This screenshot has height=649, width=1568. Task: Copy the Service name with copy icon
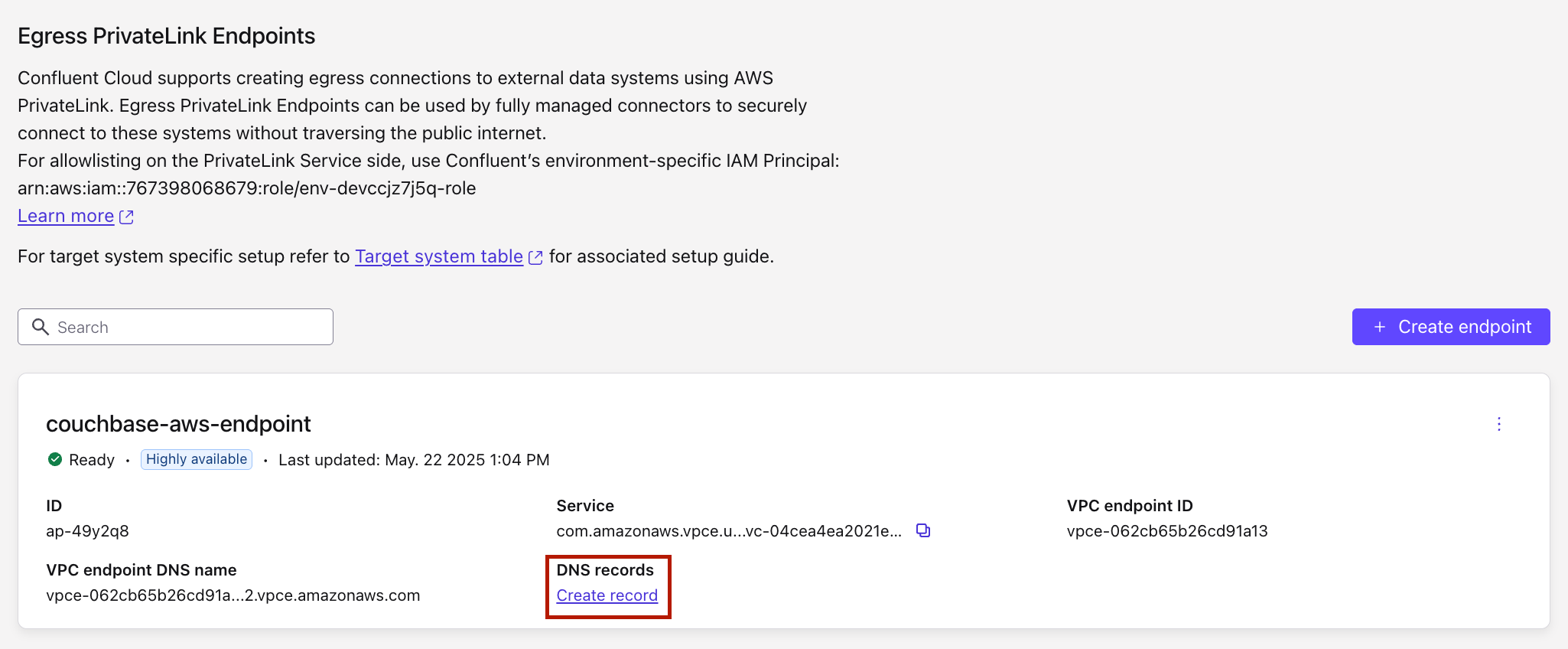923,530
